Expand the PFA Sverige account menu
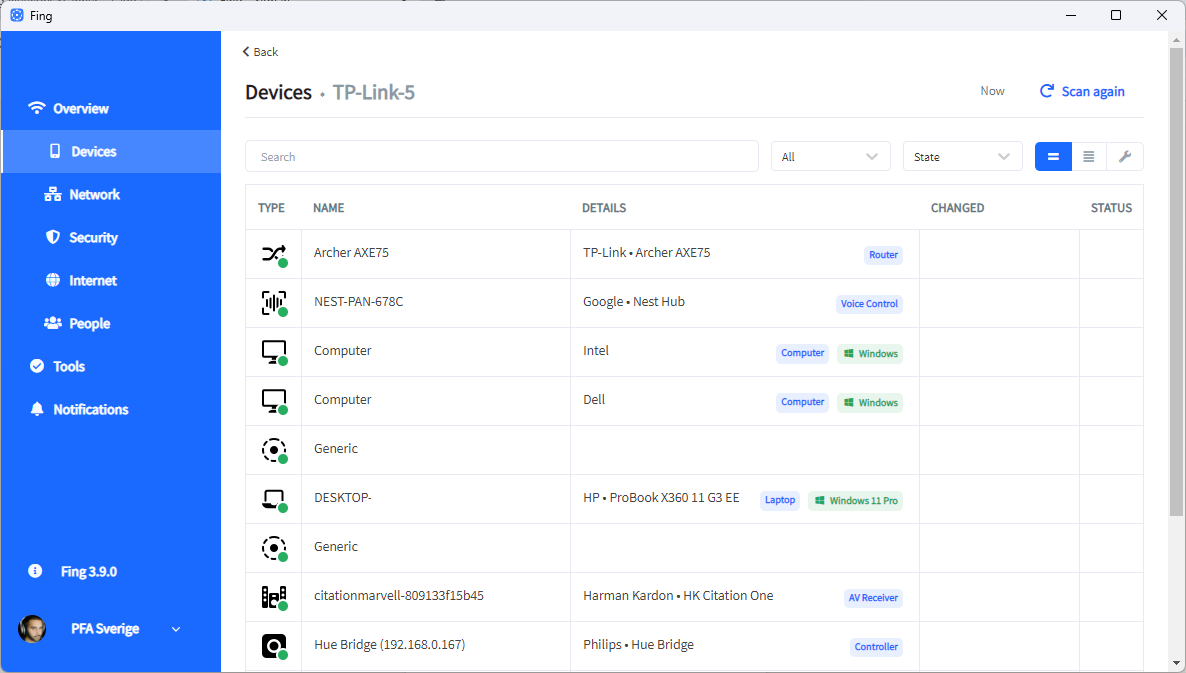The height and width of the screenshot is (673, 1186). [x=176, y=629]
